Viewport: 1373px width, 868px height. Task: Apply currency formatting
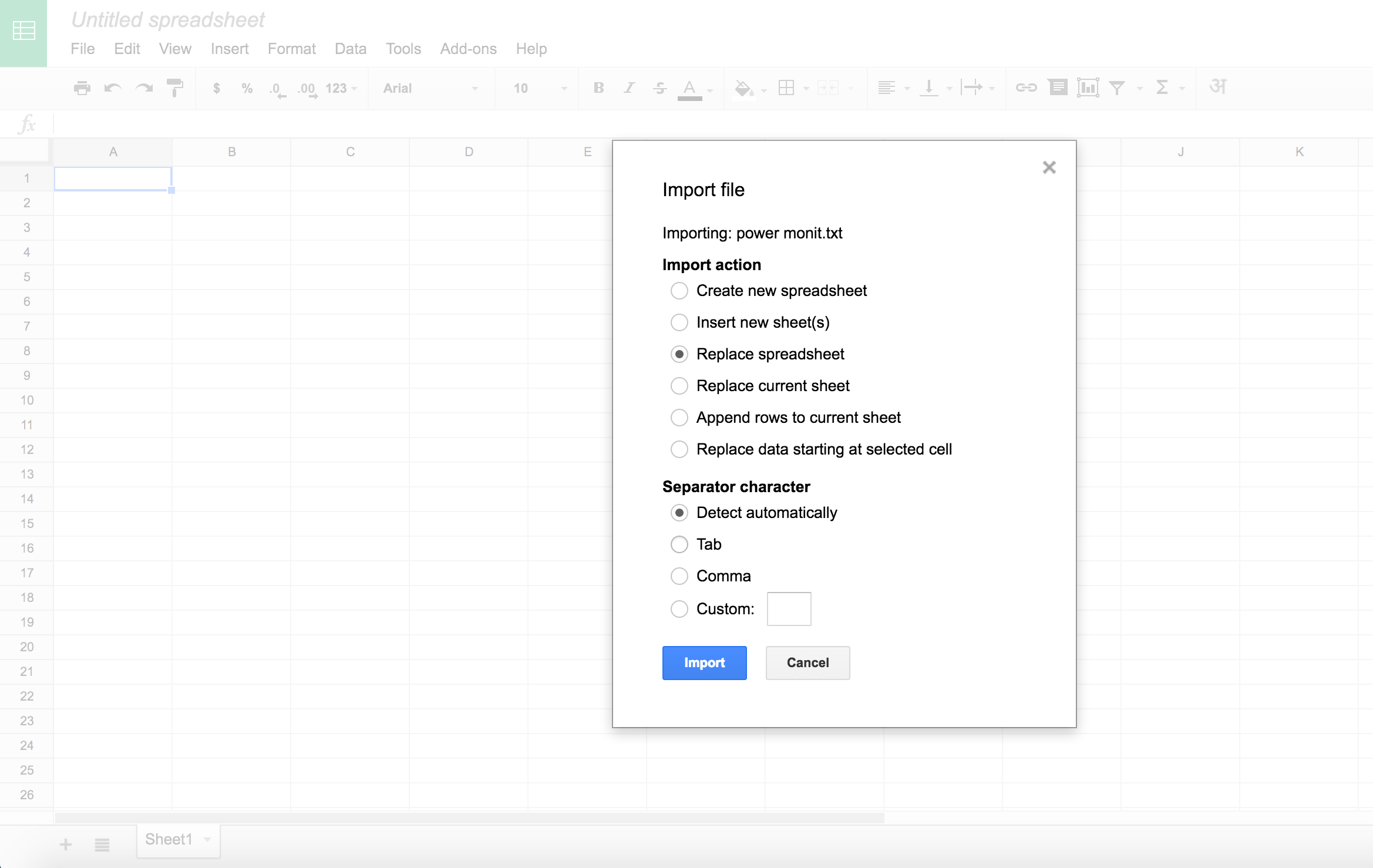pyautogui.click(x=216, y=88)
